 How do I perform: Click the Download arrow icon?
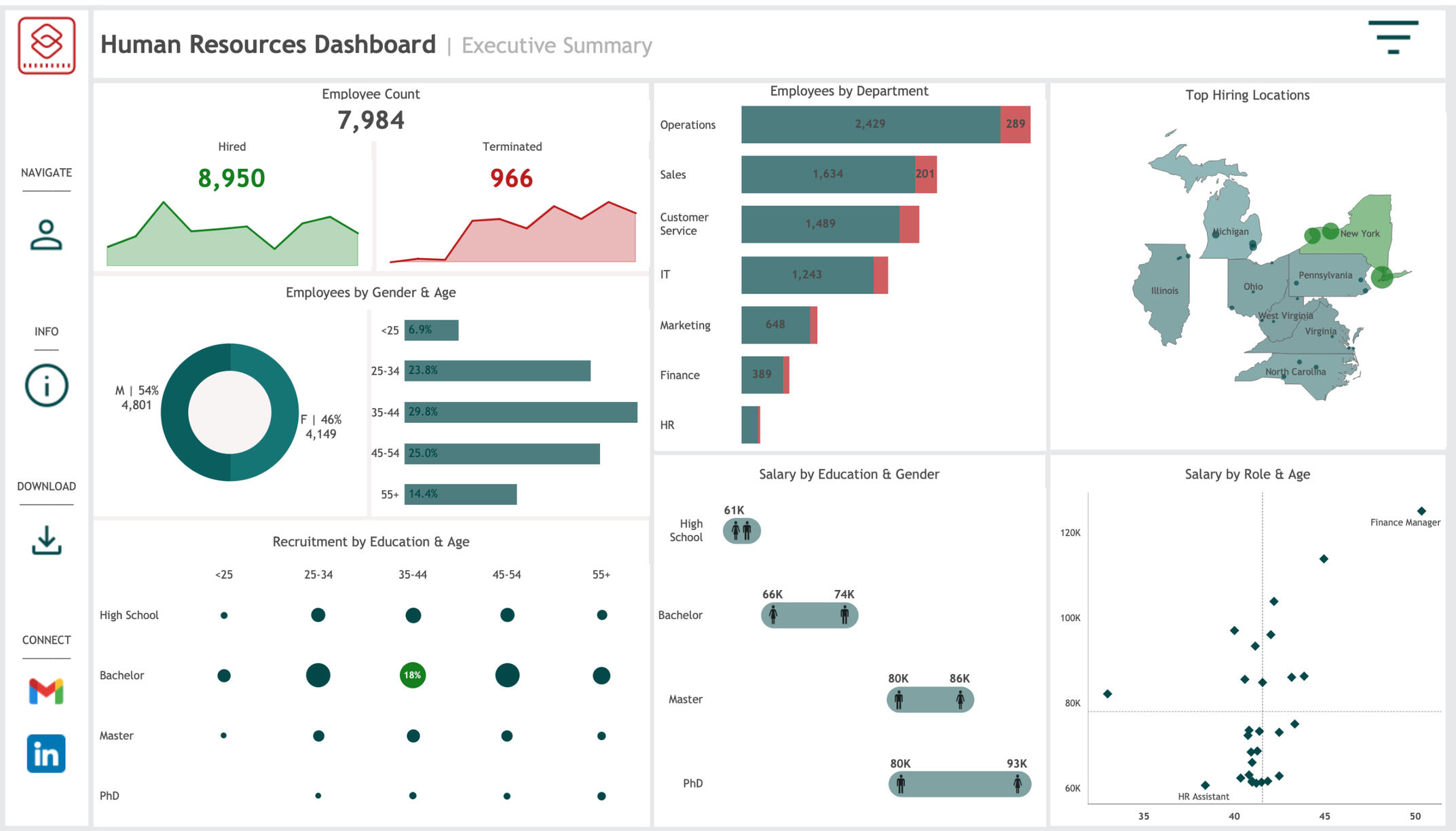[46, 540]
